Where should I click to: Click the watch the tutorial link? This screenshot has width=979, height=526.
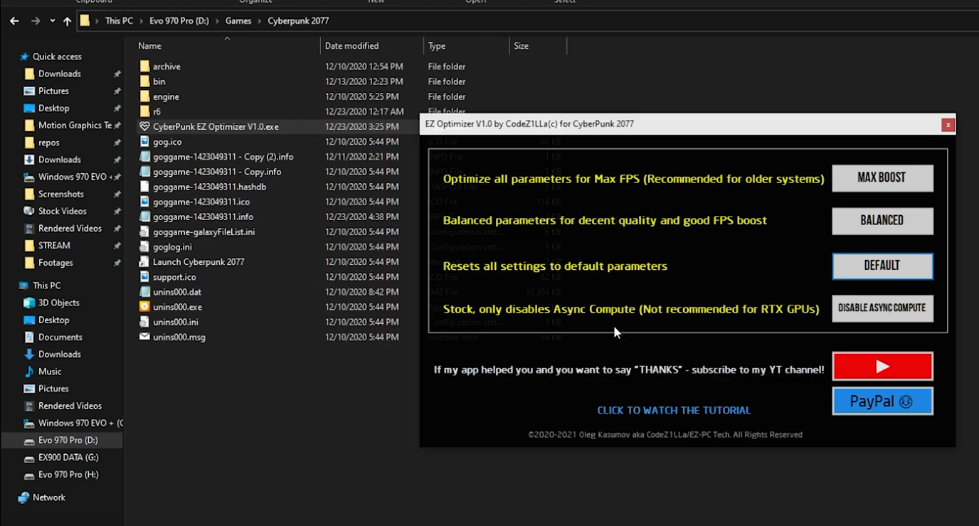pos(673,410)
